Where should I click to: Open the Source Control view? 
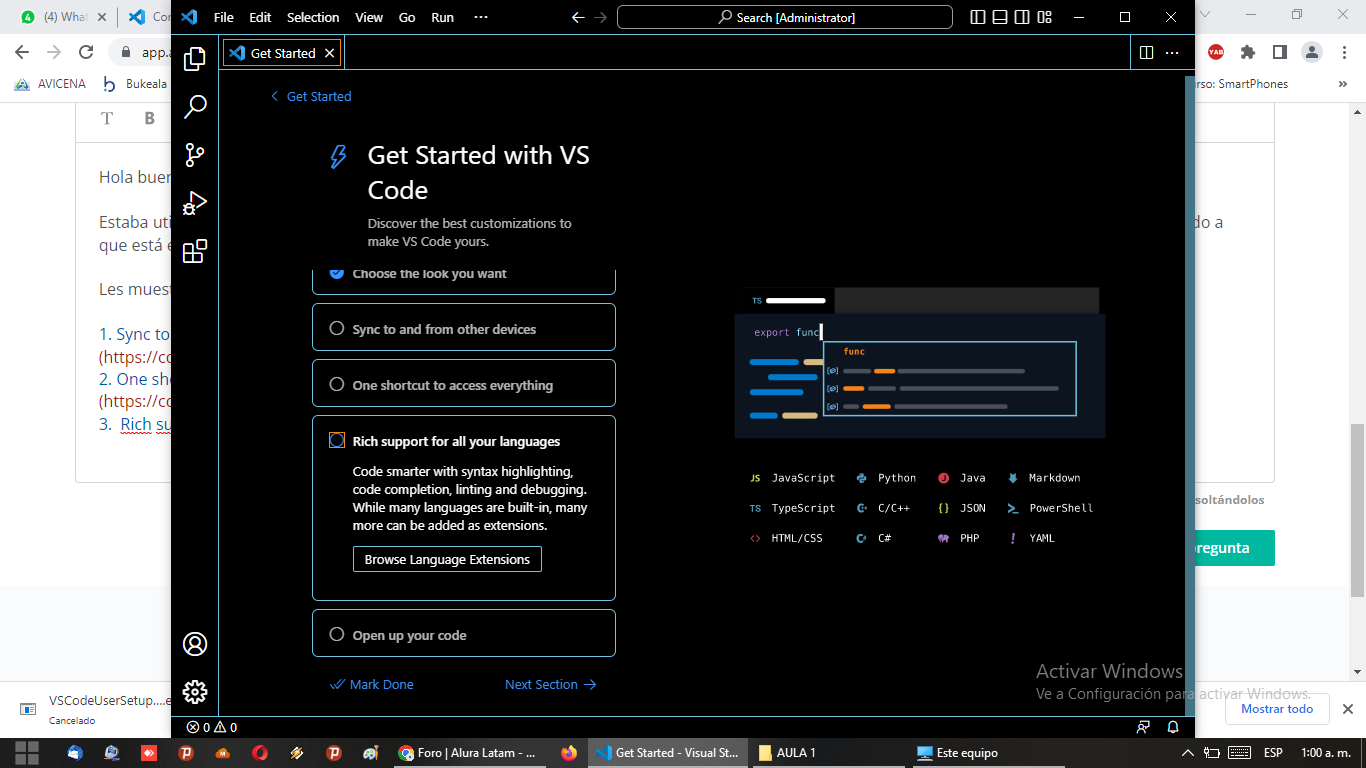195,155
